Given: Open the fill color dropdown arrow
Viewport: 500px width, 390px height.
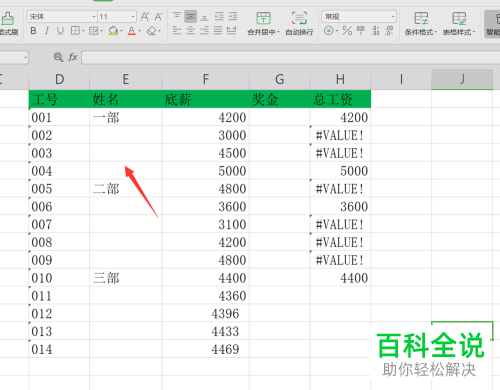Looking at the screenshot, I should tap(121, 31).
